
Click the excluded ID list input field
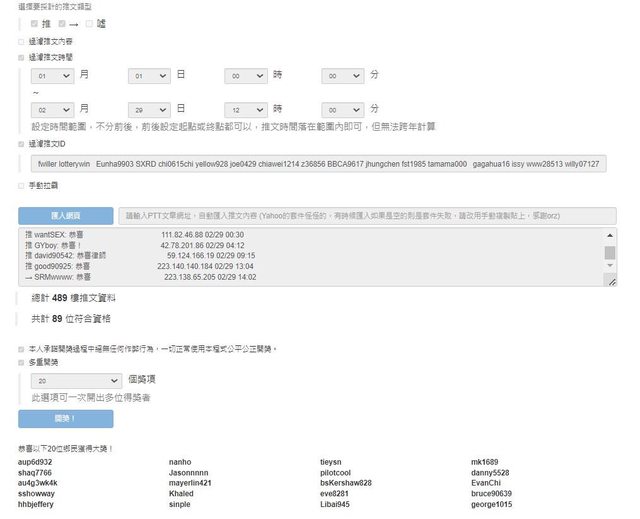pyautogui.click(x=318, y=163)
